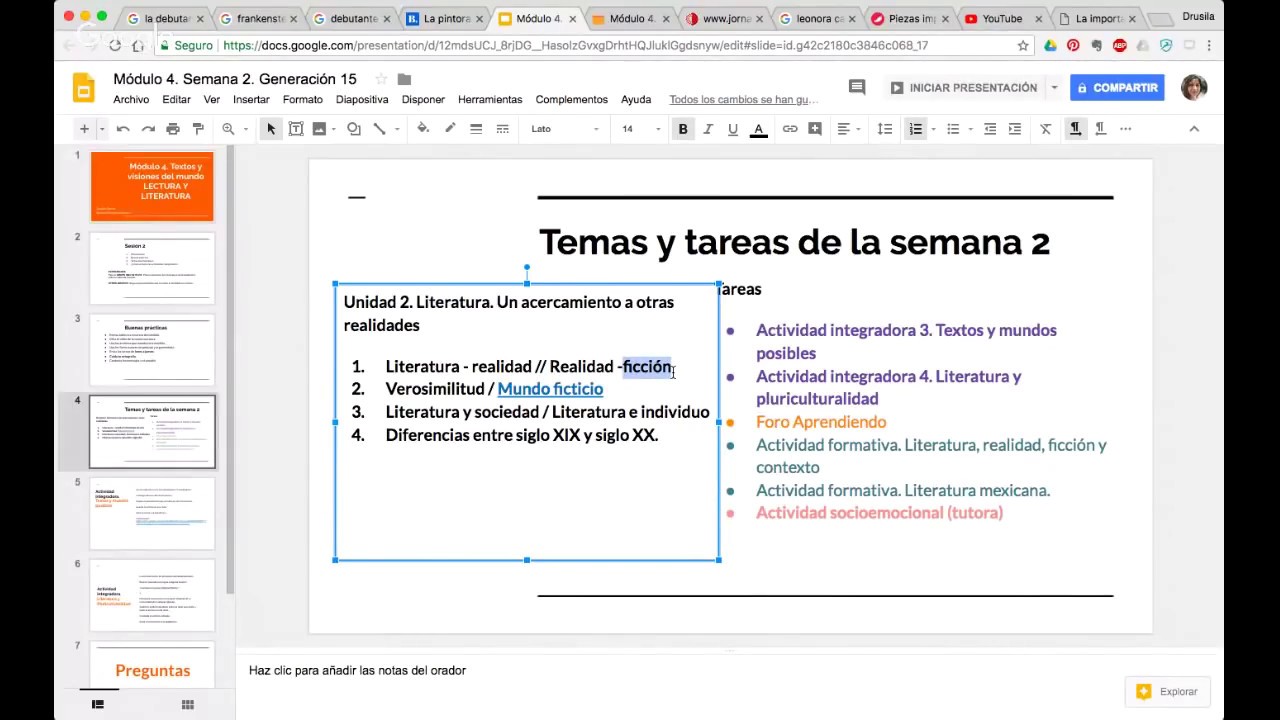
Task: Open border weight options
Action: pyautogui.click(x=476, y=129)
